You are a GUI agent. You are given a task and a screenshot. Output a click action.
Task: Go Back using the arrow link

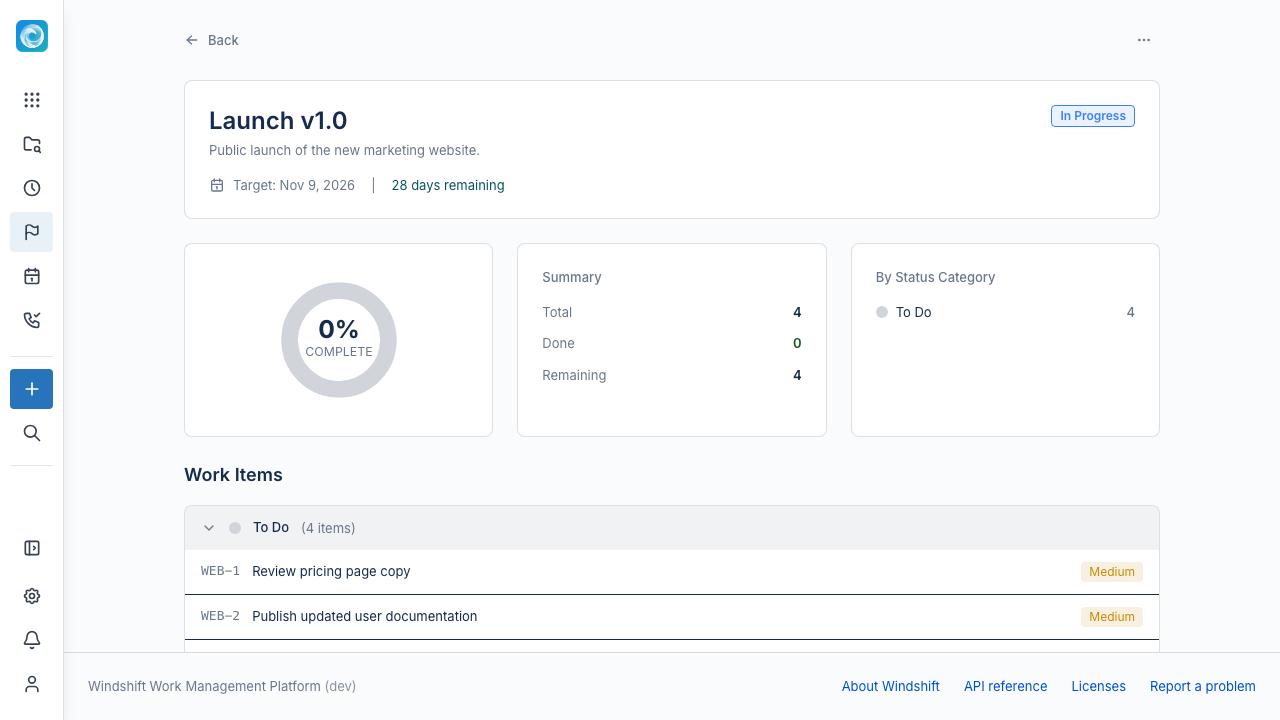tap(212, 40)
